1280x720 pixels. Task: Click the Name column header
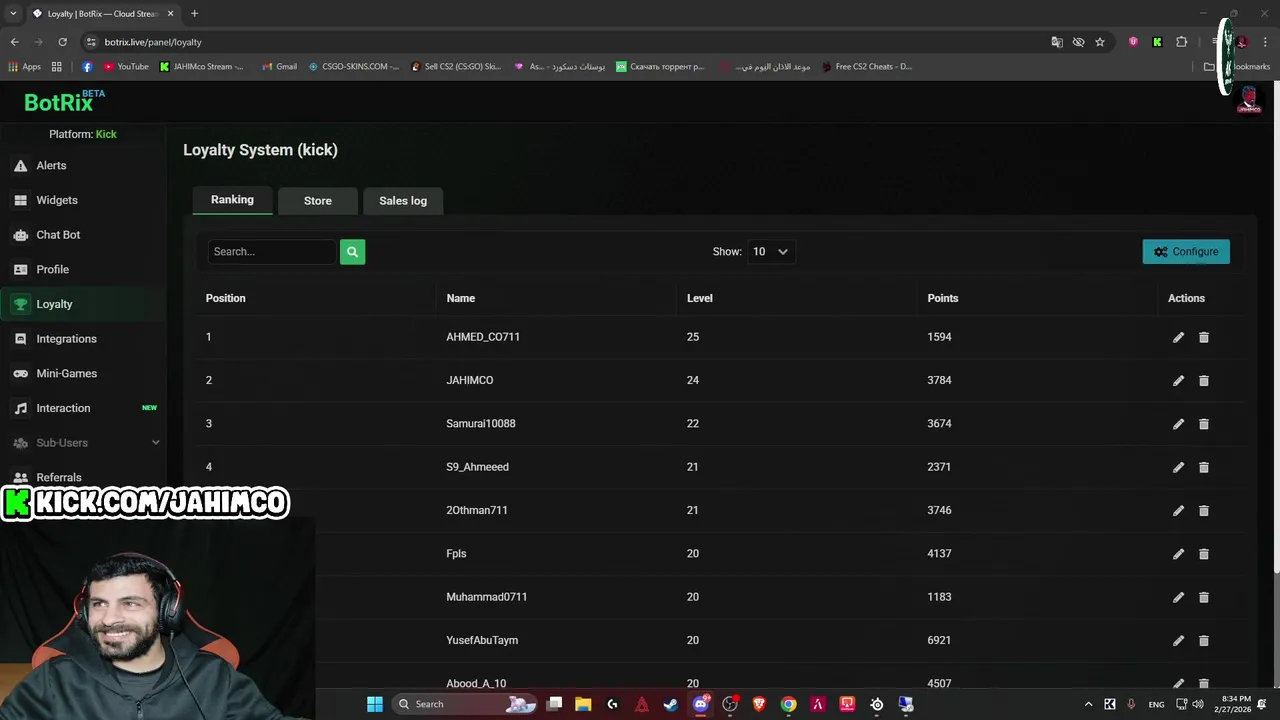click(x=460, y=298)
